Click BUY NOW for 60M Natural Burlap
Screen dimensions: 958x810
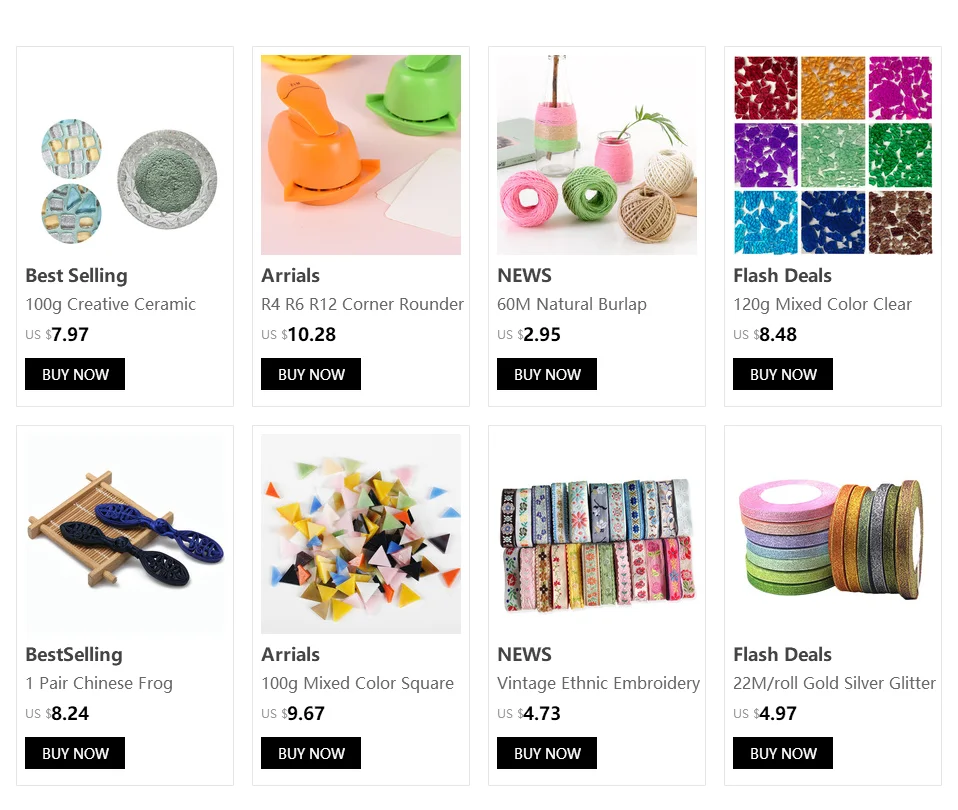pos(547,374)
